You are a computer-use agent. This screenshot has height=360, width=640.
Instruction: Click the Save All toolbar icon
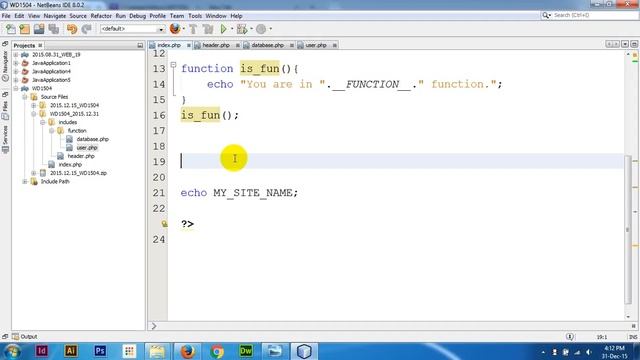coord(54,29)
